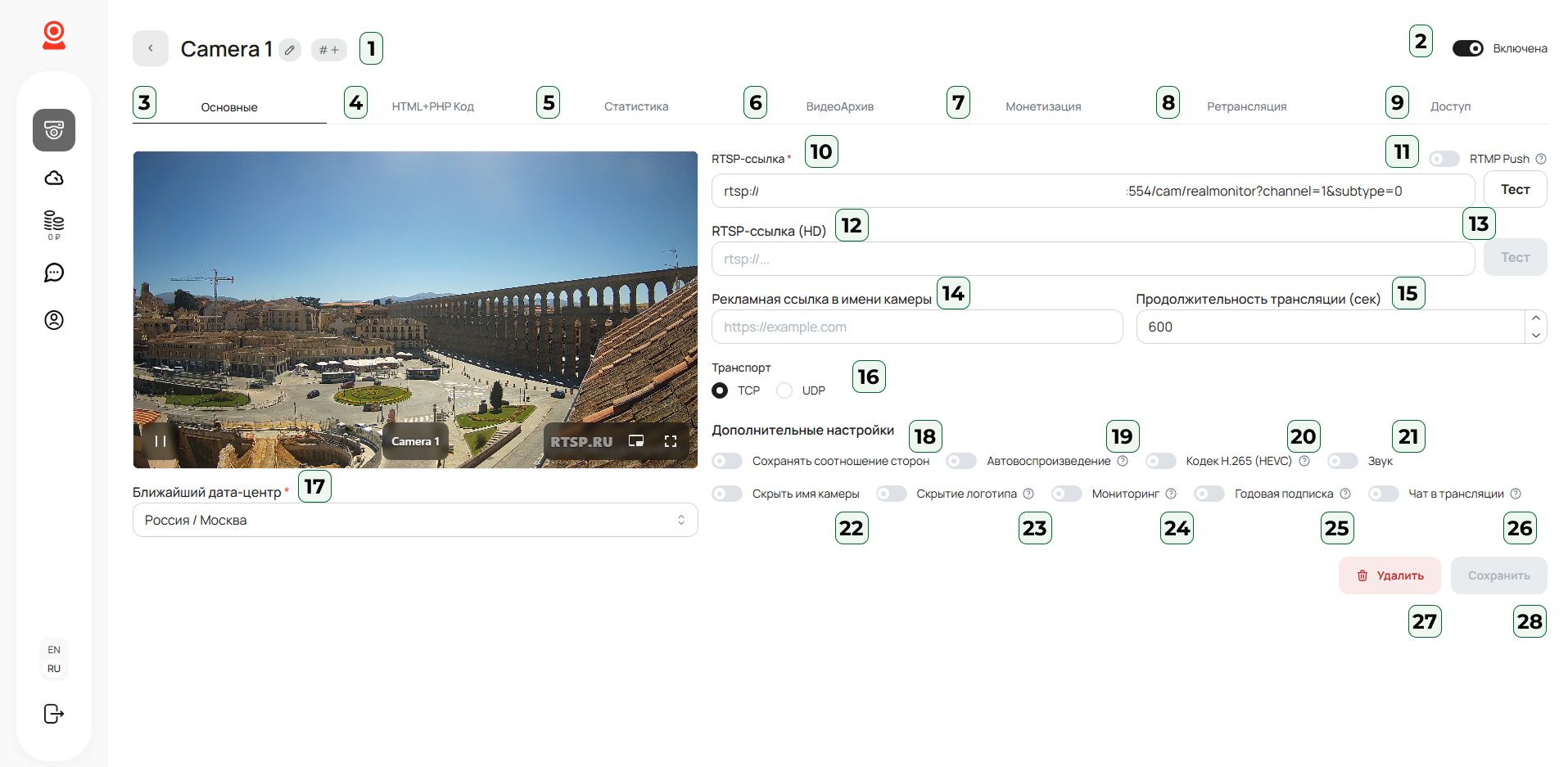Pause the camera video preview

click(x=160, y=441)
